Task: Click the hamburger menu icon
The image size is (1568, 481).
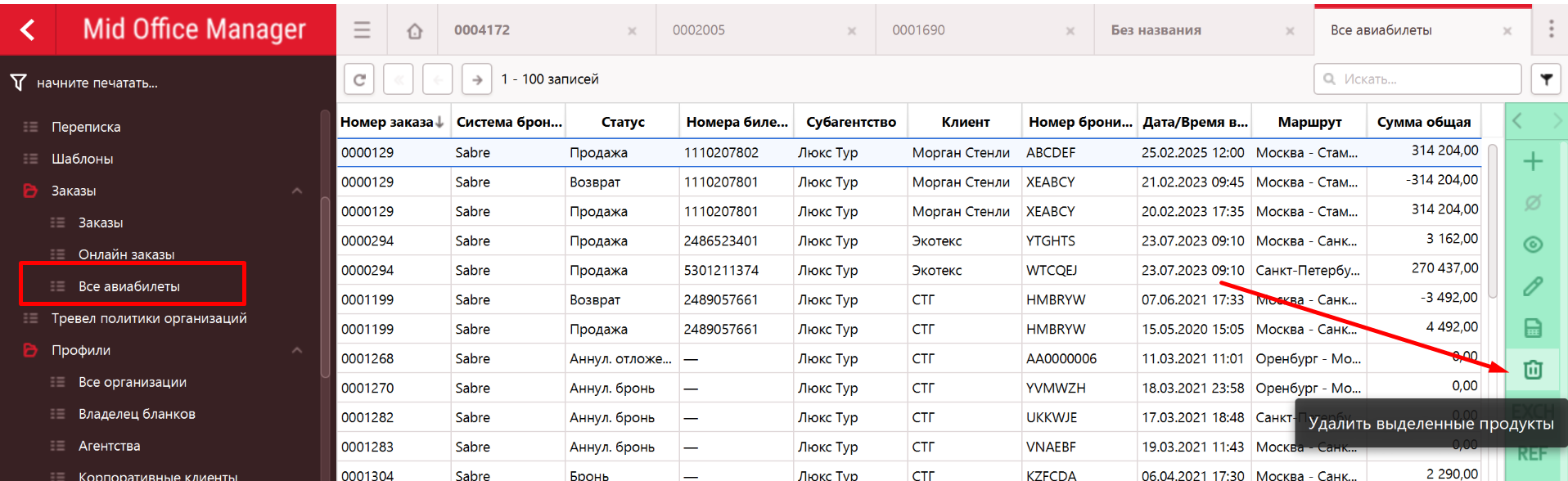Action: click(x=362, y=30)
